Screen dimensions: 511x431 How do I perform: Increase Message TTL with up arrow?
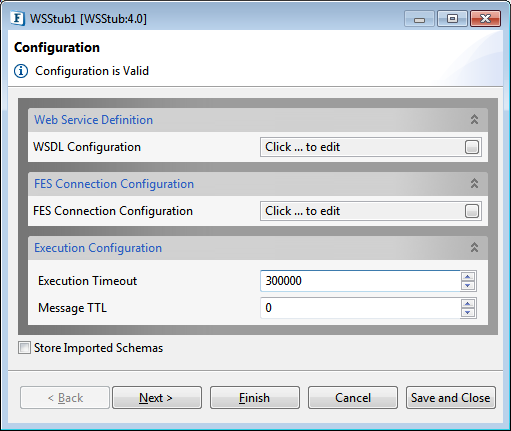coord(468,303)
